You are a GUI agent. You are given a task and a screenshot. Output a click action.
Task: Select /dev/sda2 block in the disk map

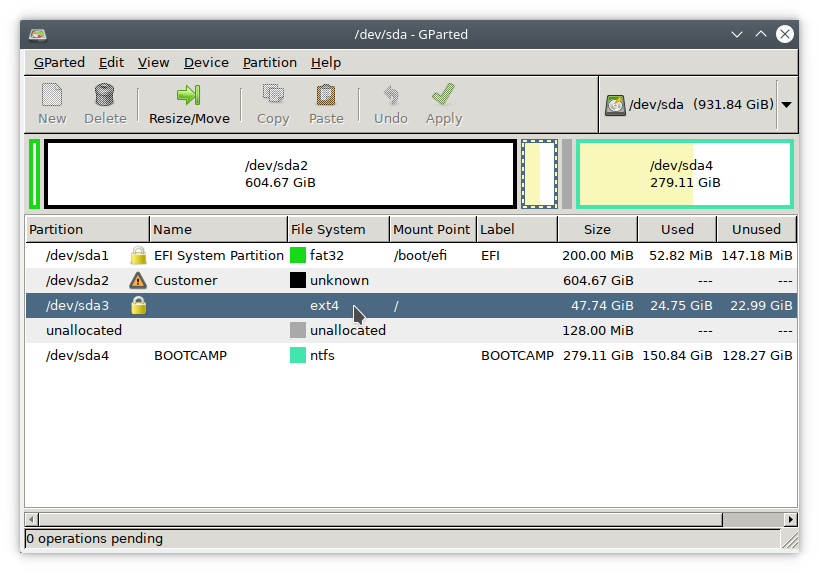(280, 174)
